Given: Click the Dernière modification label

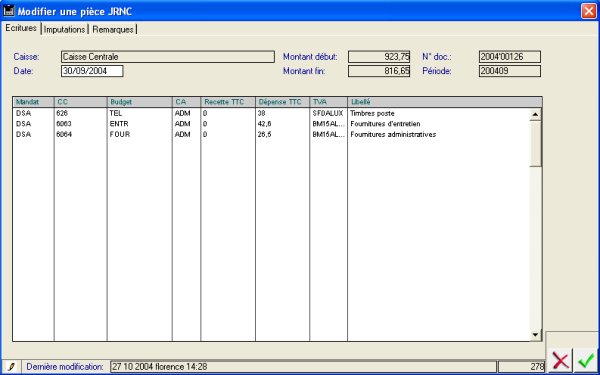Looking at the screenshot, I should [65, 367].
